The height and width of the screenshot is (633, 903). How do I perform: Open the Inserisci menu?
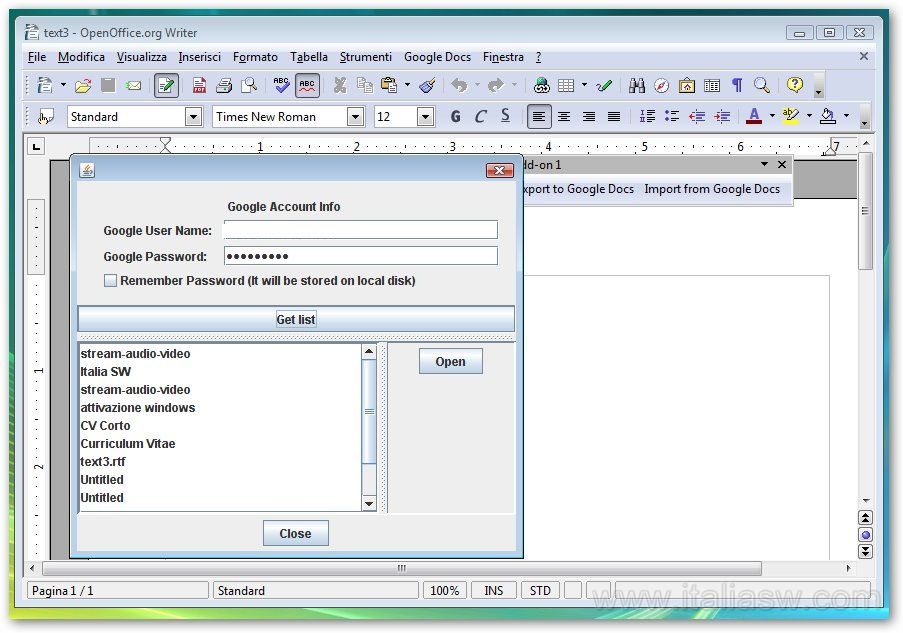coord(199,57)
